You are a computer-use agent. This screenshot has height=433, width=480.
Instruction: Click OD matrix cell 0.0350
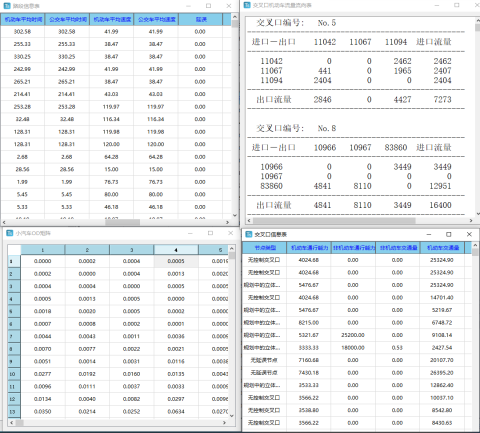(43, 412)
